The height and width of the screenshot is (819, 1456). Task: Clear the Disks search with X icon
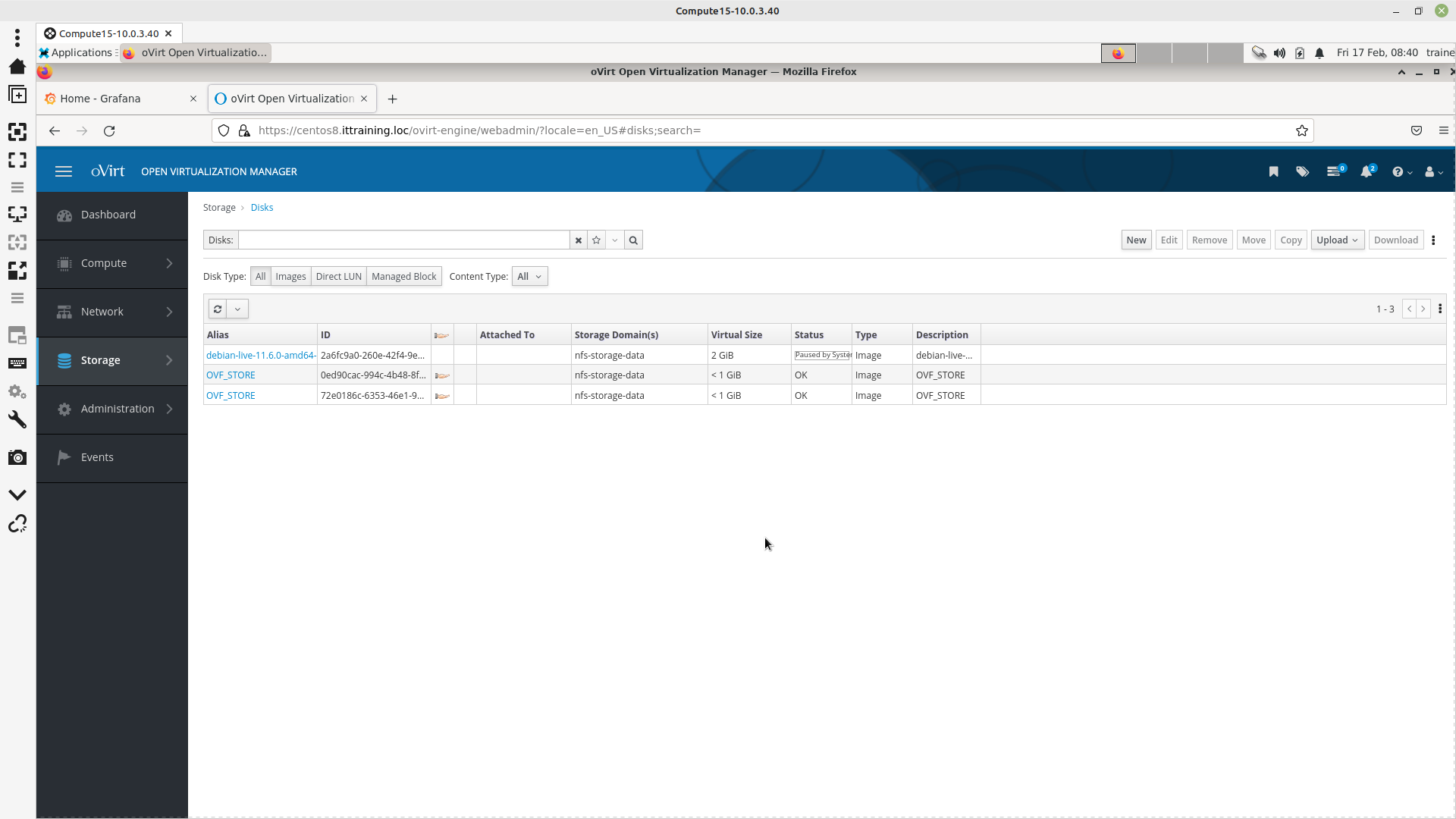(579, 240)
